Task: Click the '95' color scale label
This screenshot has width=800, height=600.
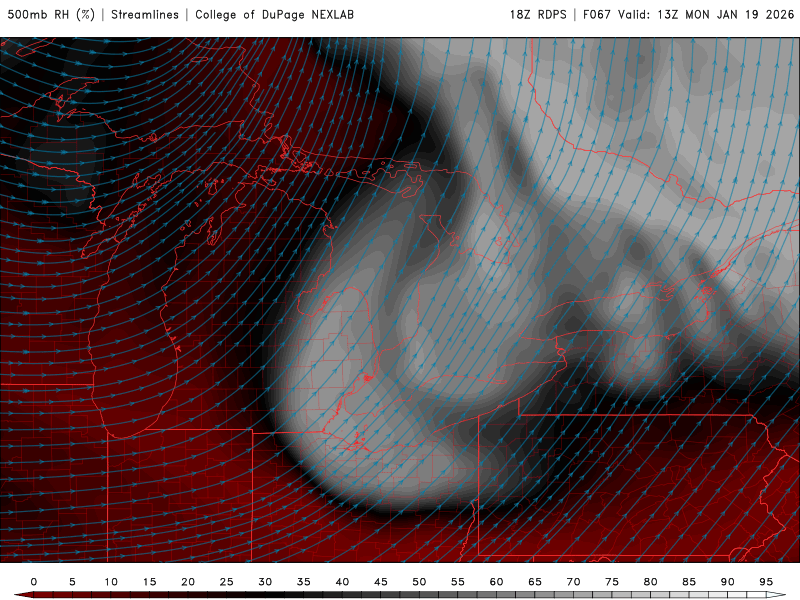Action: (766, 582)
